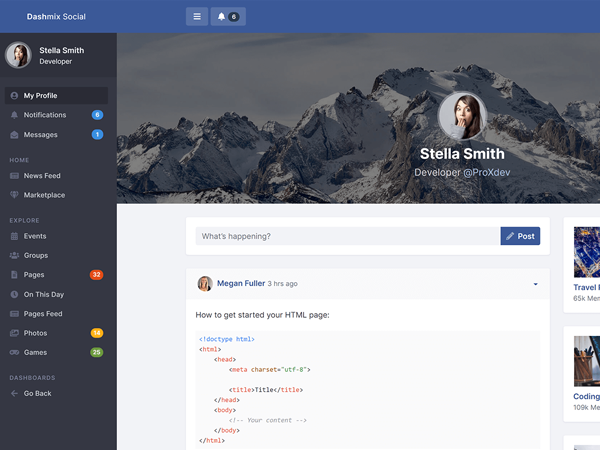Open Megan Fuller post options dropdown arrow
The height and width of the screenshot is (450, 600).
point(535,284)
